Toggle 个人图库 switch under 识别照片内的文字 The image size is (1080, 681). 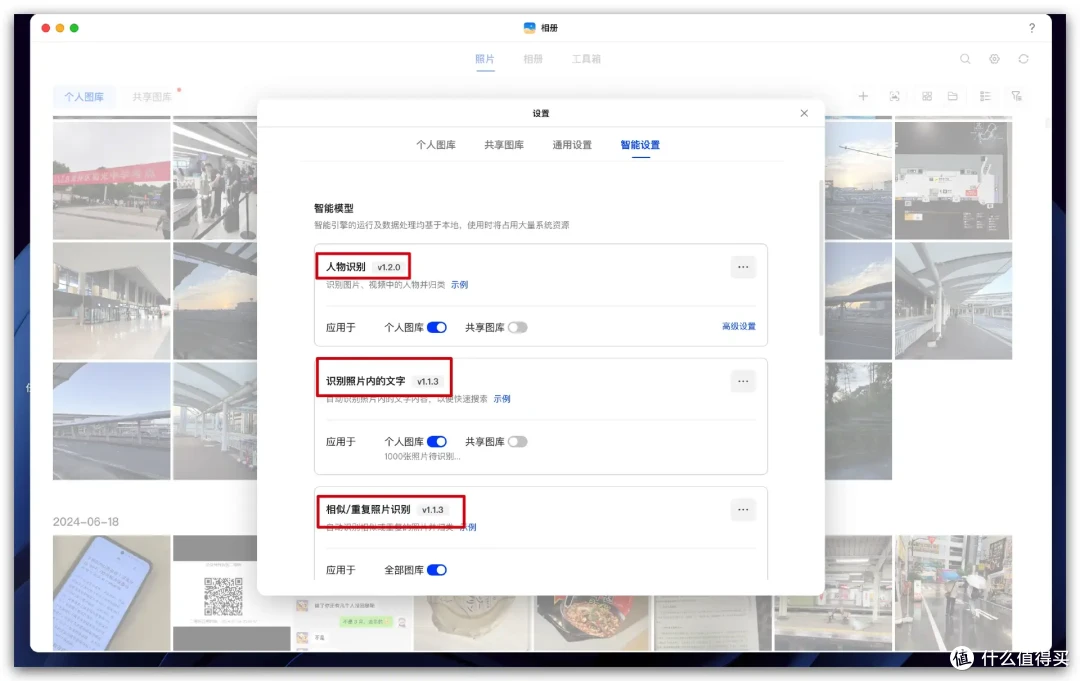pyautogui.click(x=437, y=442)
